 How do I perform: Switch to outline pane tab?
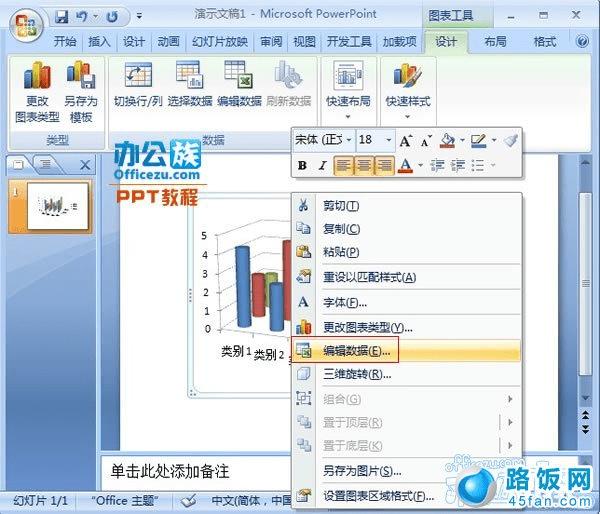(x=46, y=165)
